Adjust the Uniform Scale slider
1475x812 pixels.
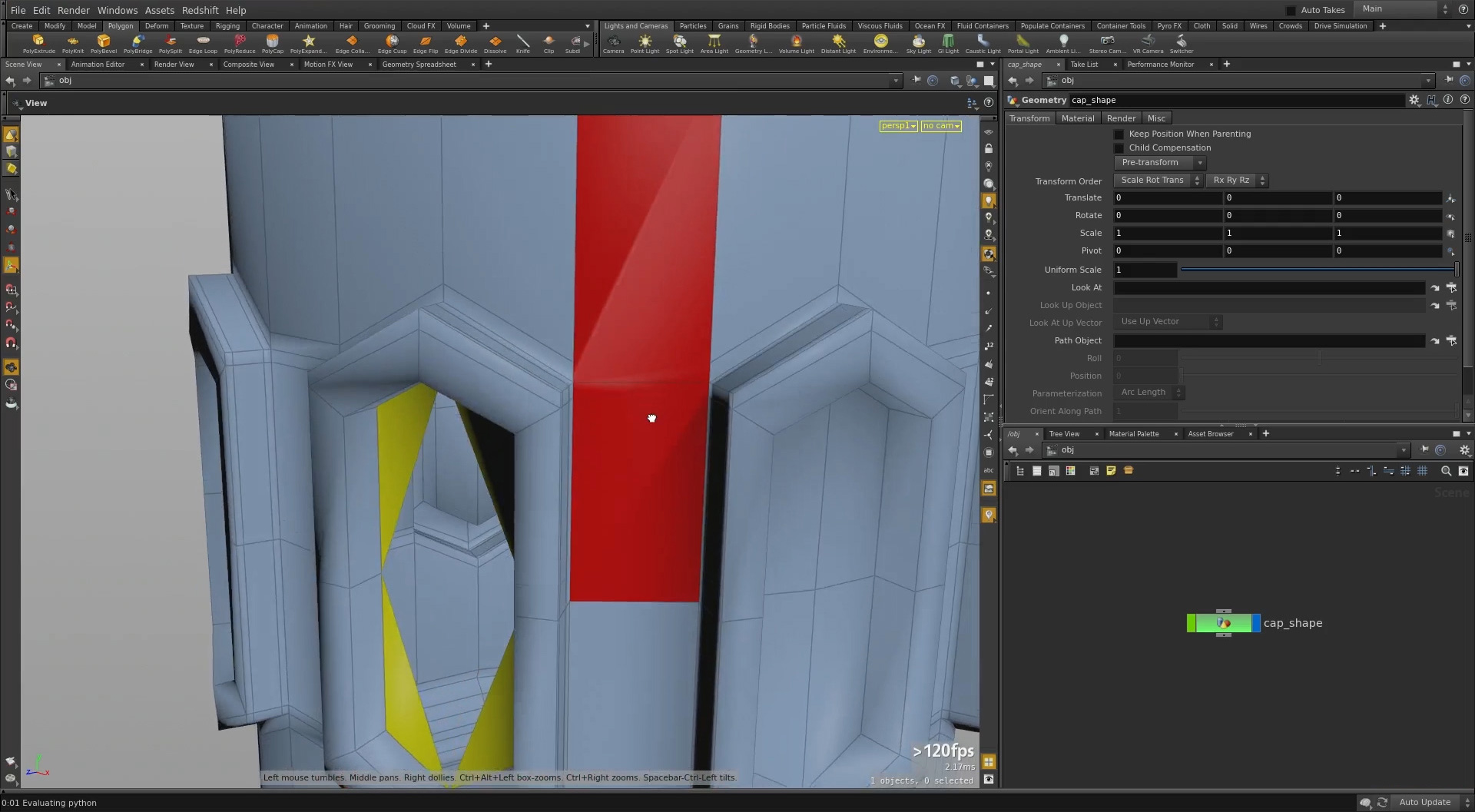pos(1318,270)
